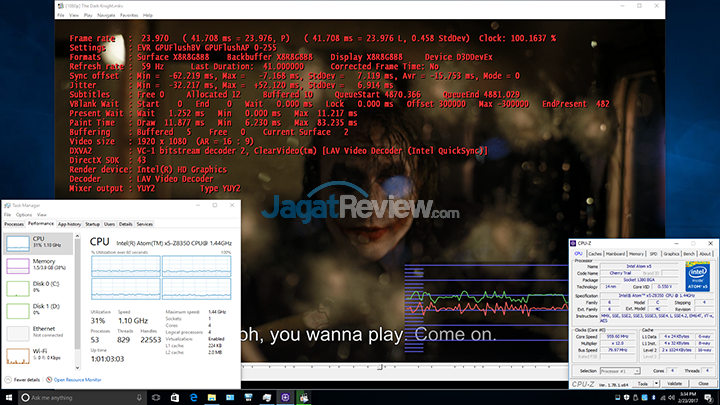The height and width of the screenshot is (405, 720).
Task: Switch to the App history tab
Action: tap(69, 224)
